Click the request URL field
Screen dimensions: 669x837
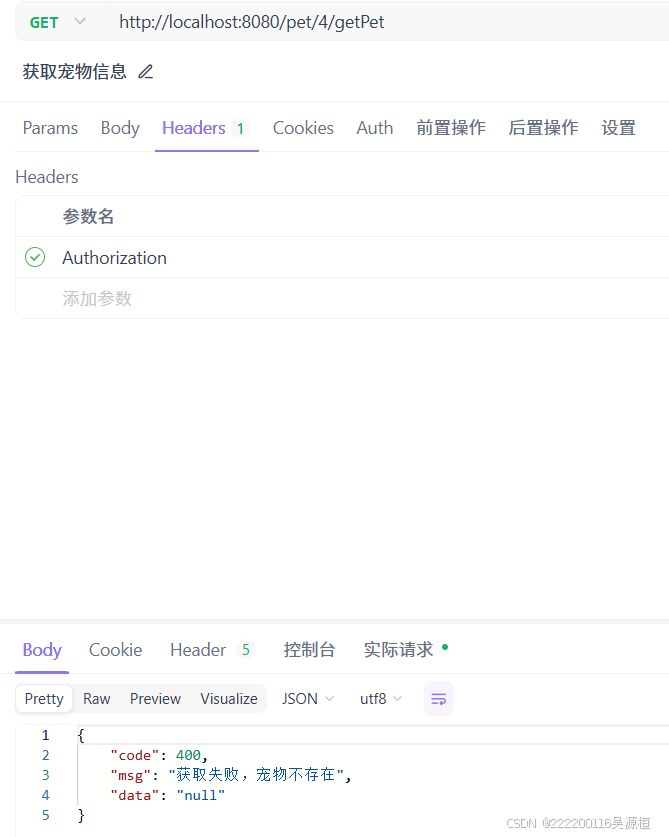click(x=387, y=22)
